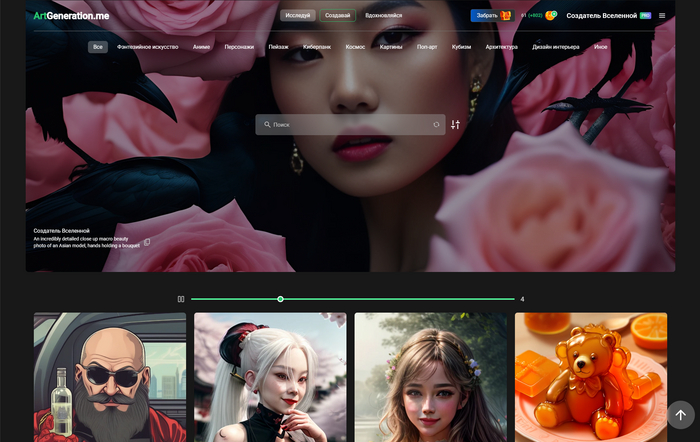Click the coins balance icon

[x=551, y=16]
